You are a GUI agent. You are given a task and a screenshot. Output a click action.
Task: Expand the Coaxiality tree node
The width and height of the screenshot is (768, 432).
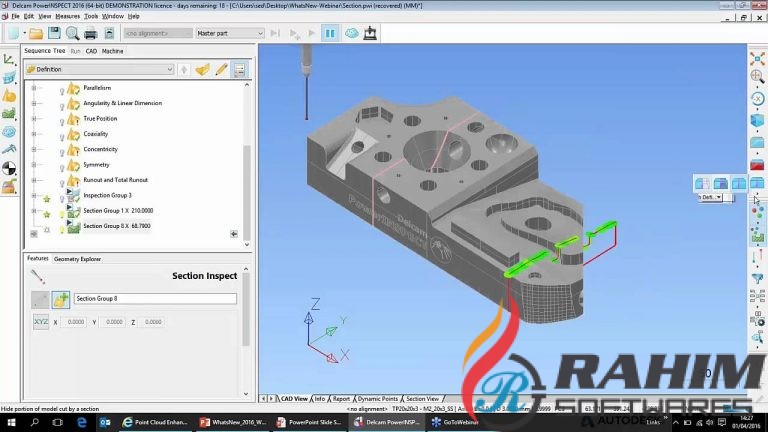pyautogui.click(x=34, y=134)
